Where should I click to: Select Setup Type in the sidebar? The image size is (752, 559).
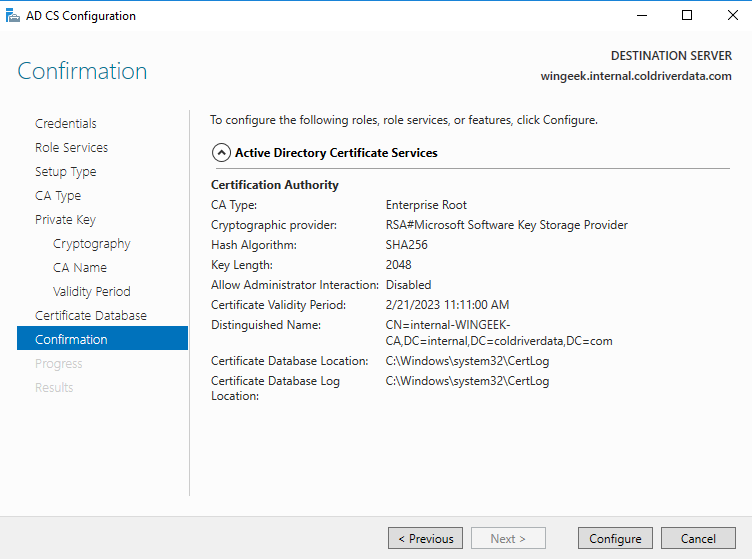[65, 171]
